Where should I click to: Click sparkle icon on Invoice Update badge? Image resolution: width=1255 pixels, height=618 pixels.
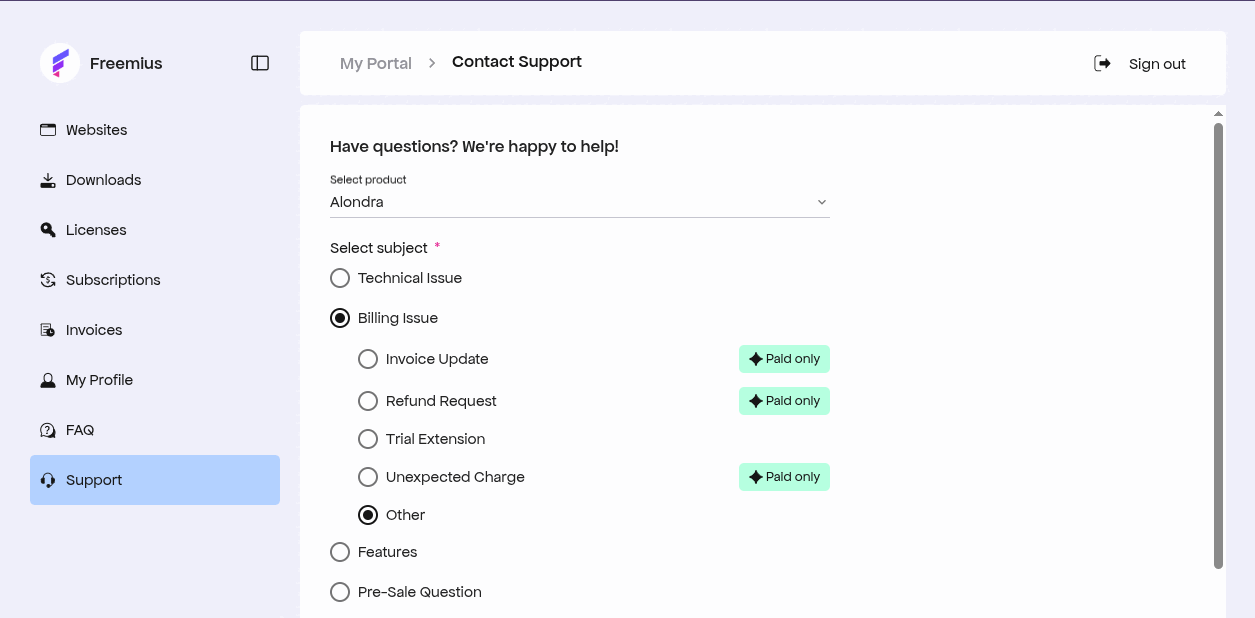tap(755, 359)
